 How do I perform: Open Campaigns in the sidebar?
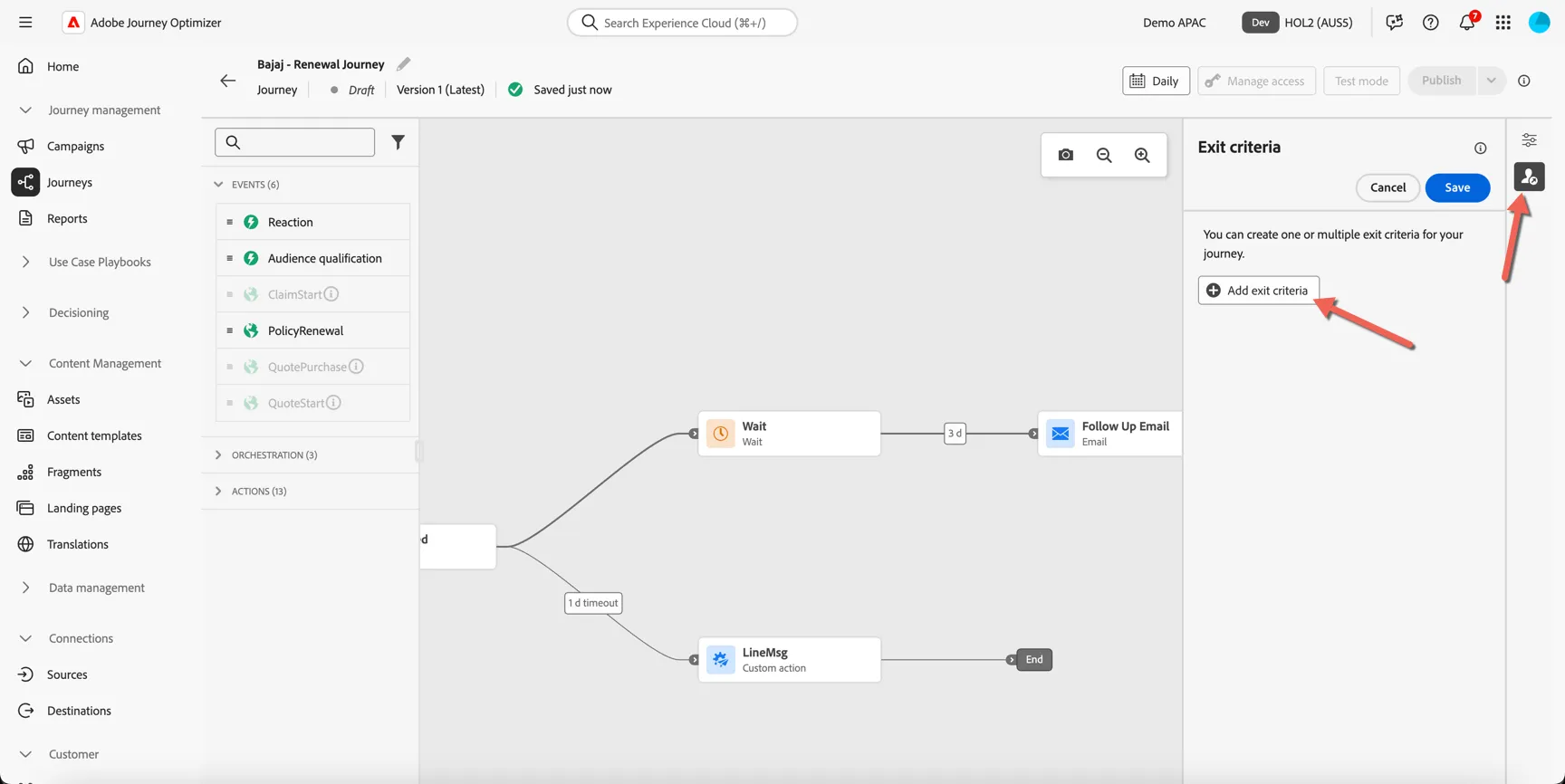[75, 146]
